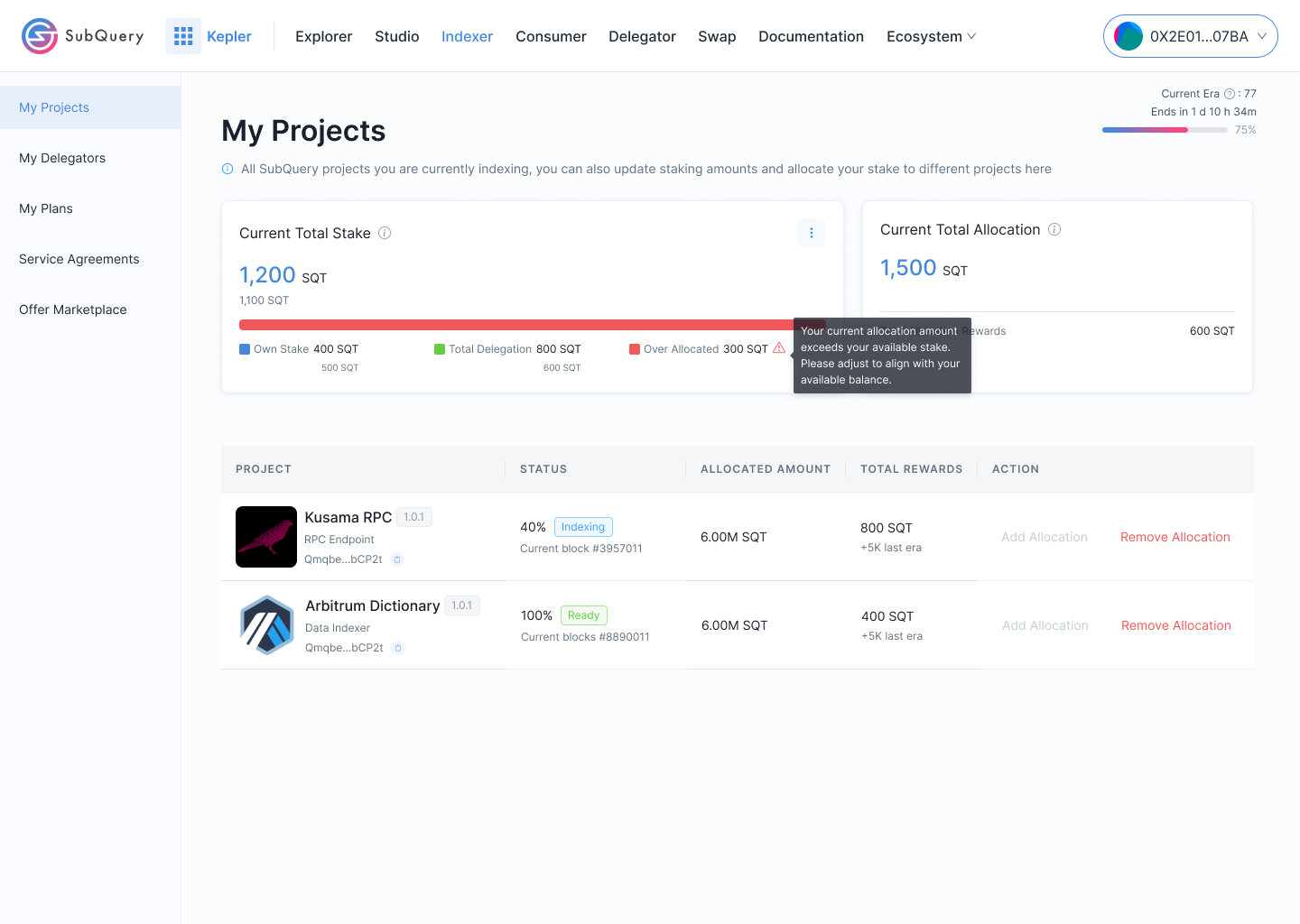Image resolution: width=1300 pixels, height=924 pixels.
Task: Click the blue Own Stake legend swatch
Action: point(245,349)
